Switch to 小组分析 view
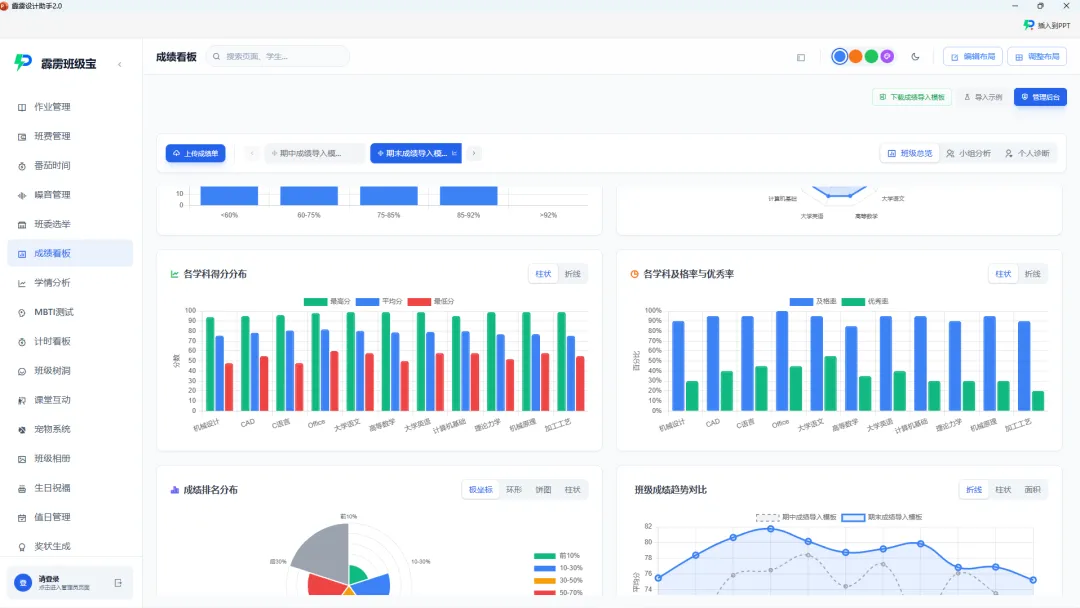Viewport: 1080px width, 608px height. pyautogui.click(x=968, y=154)
